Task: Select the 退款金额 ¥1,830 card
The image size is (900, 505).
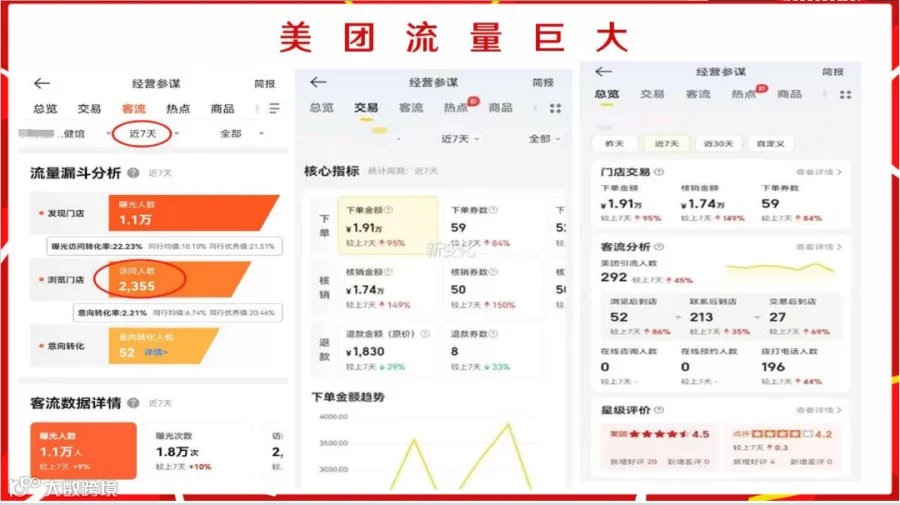Action: 388,350
